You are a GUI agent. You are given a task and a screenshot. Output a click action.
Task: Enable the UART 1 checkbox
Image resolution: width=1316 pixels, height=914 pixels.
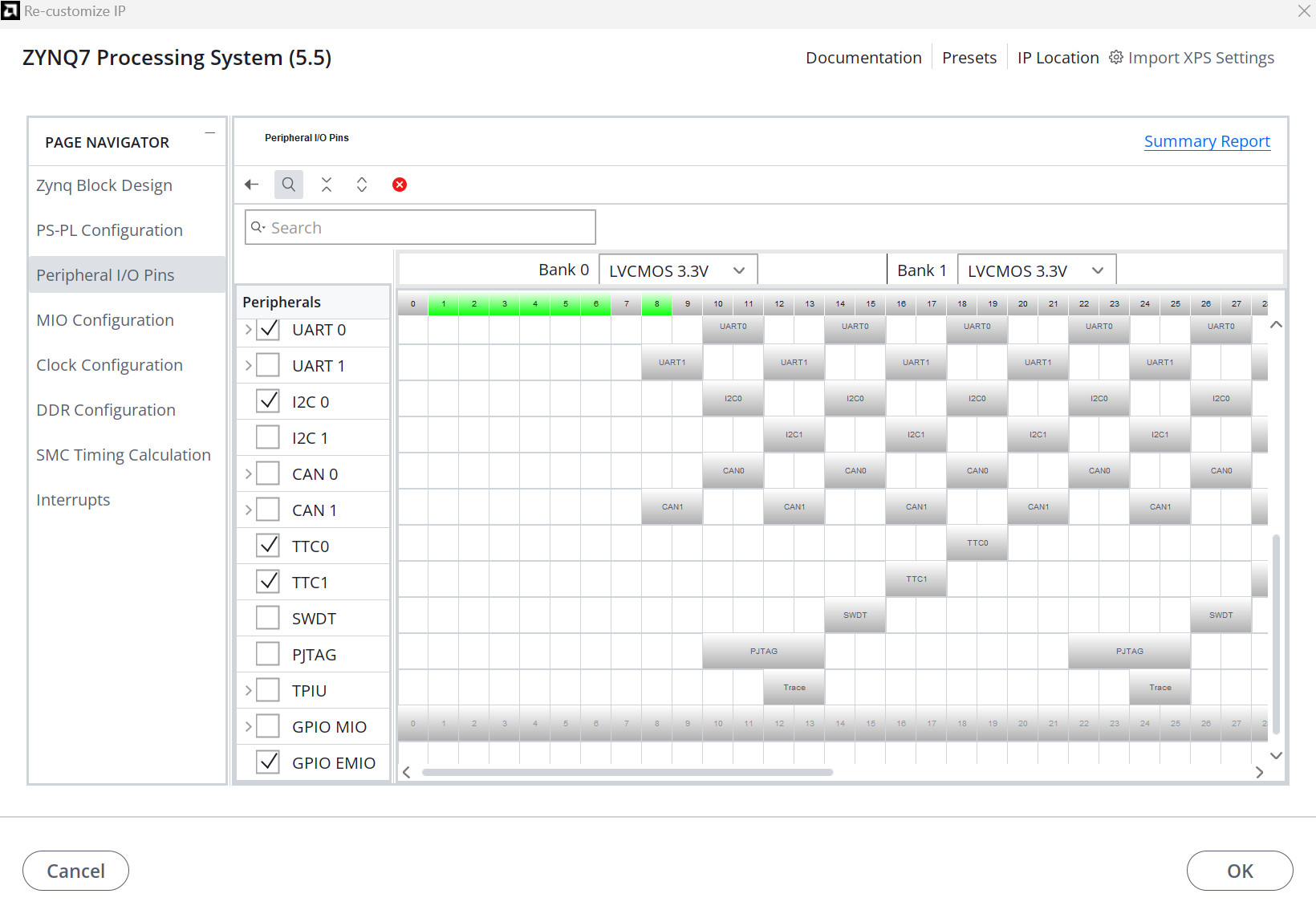coord(268,365)
